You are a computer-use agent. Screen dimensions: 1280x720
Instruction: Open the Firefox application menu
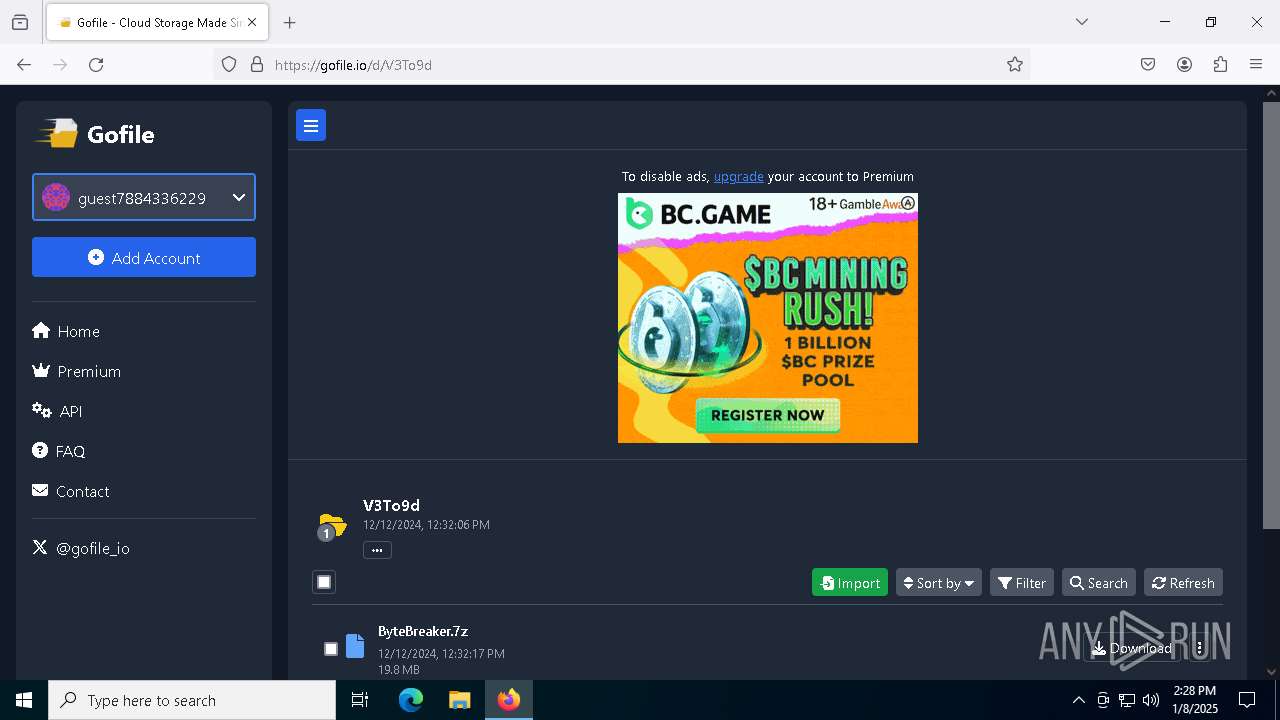click(1256, 64)
